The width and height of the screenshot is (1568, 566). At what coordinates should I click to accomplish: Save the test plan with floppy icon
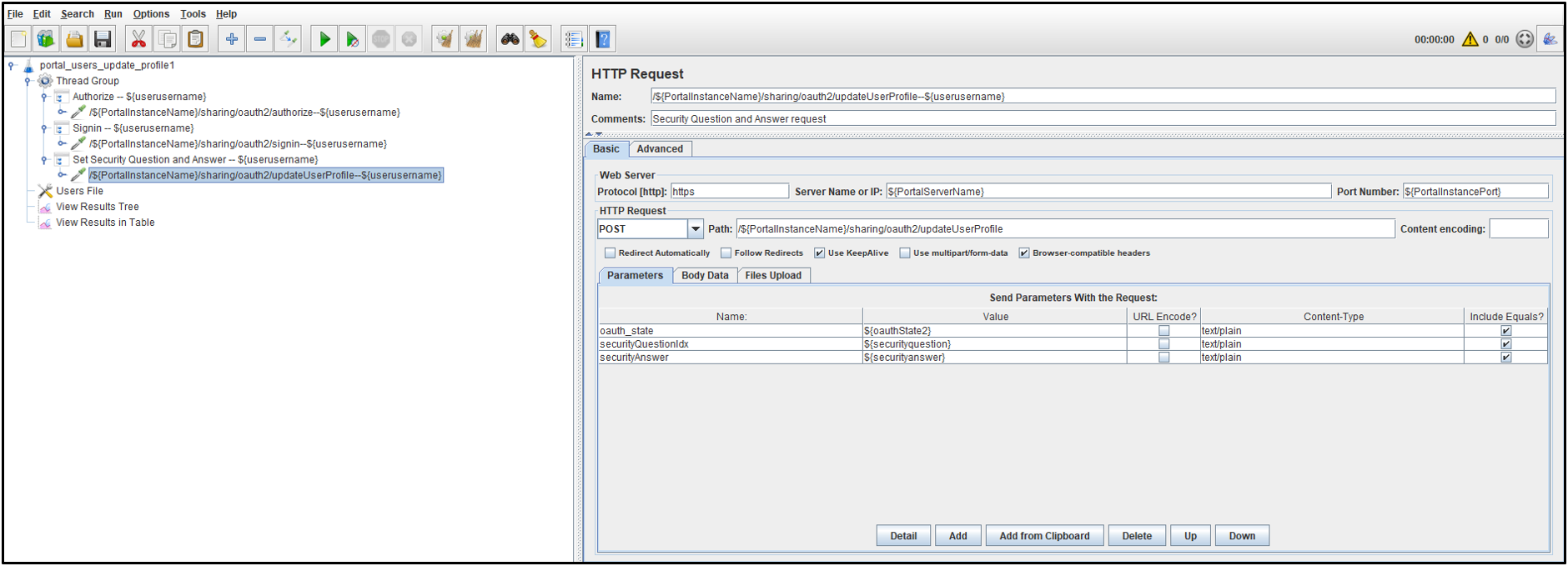[103, 39]
